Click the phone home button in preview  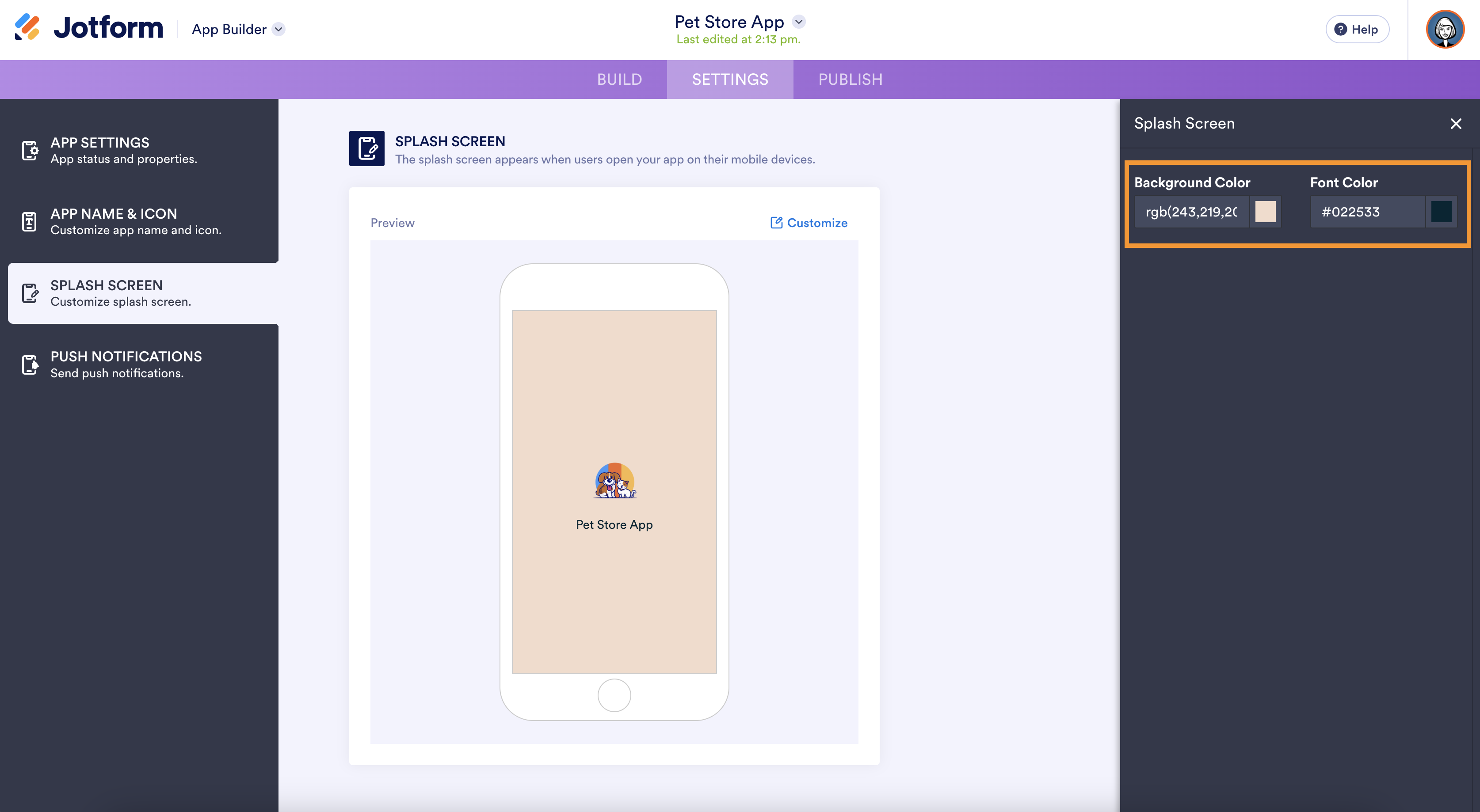pos(614,695)
